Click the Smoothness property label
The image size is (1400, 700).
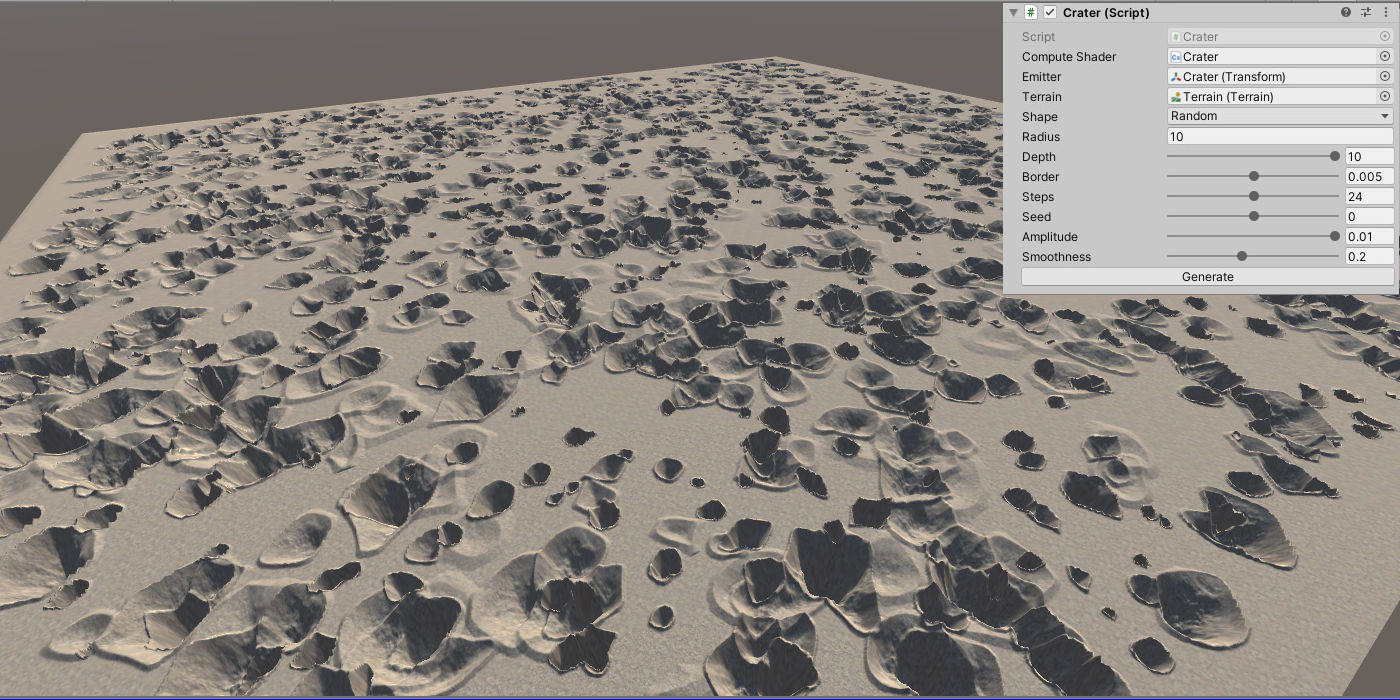pyautogui.click(x=1056, y=257)
